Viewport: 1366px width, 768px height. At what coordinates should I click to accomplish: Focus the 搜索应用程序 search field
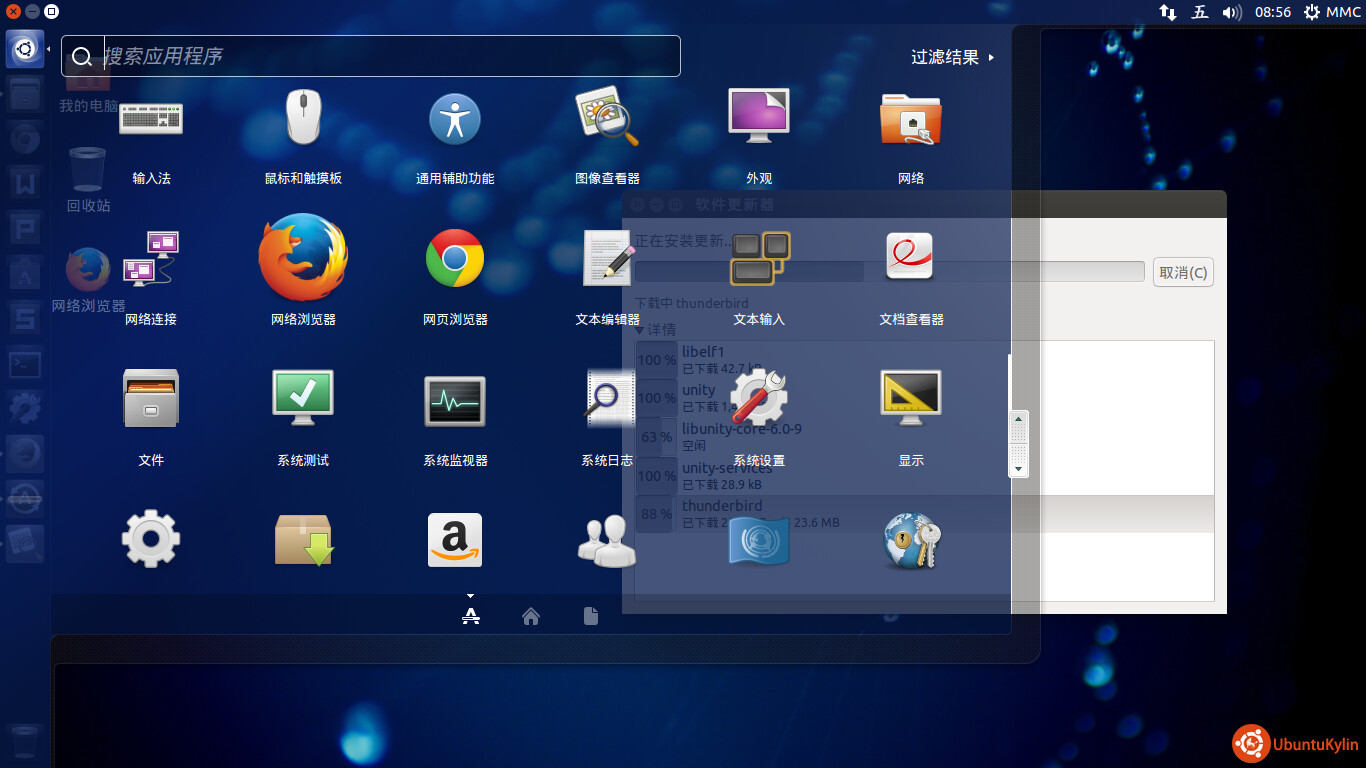390,56
